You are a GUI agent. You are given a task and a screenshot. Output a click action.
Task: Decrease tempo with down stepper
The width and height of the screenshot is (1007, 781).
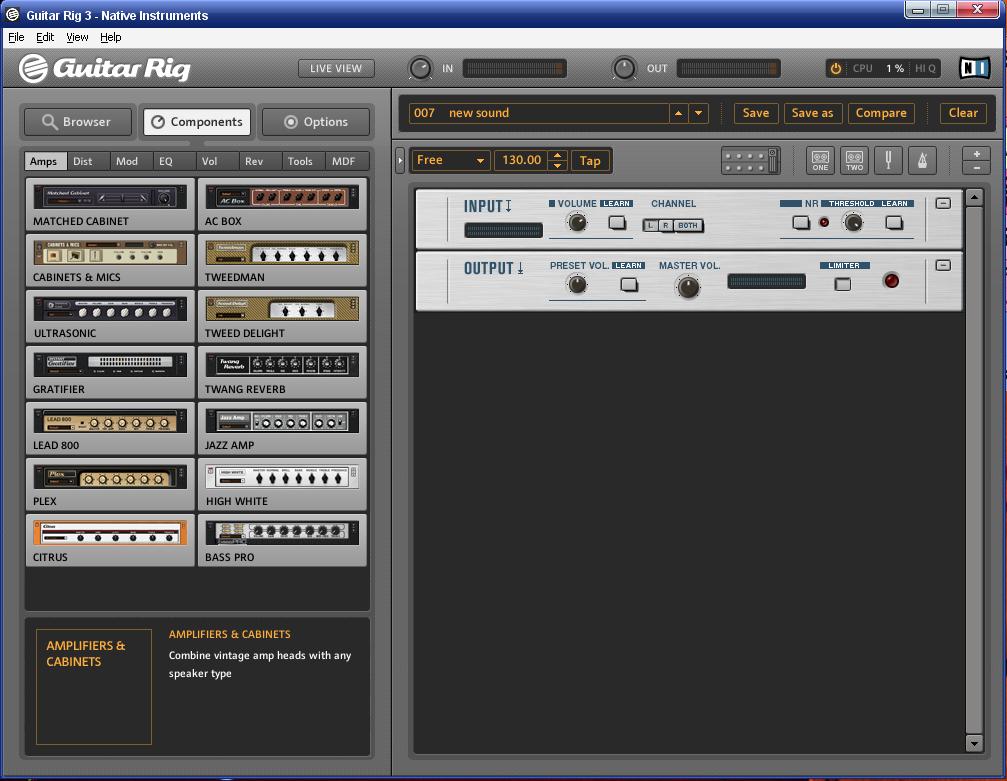point(557,166)
